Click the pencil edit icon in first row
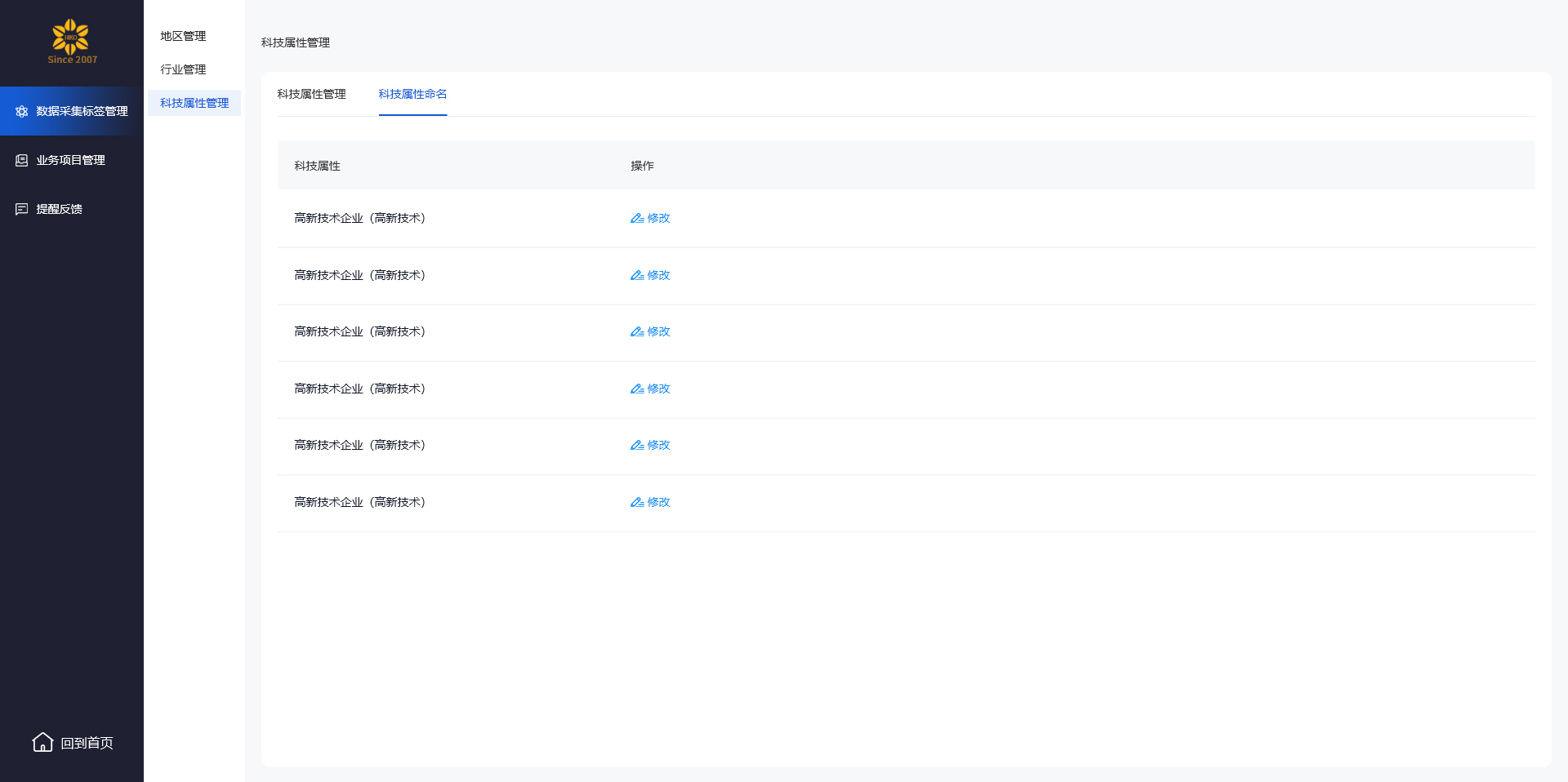The image size is (1568, 782). [x=637, y=218]
